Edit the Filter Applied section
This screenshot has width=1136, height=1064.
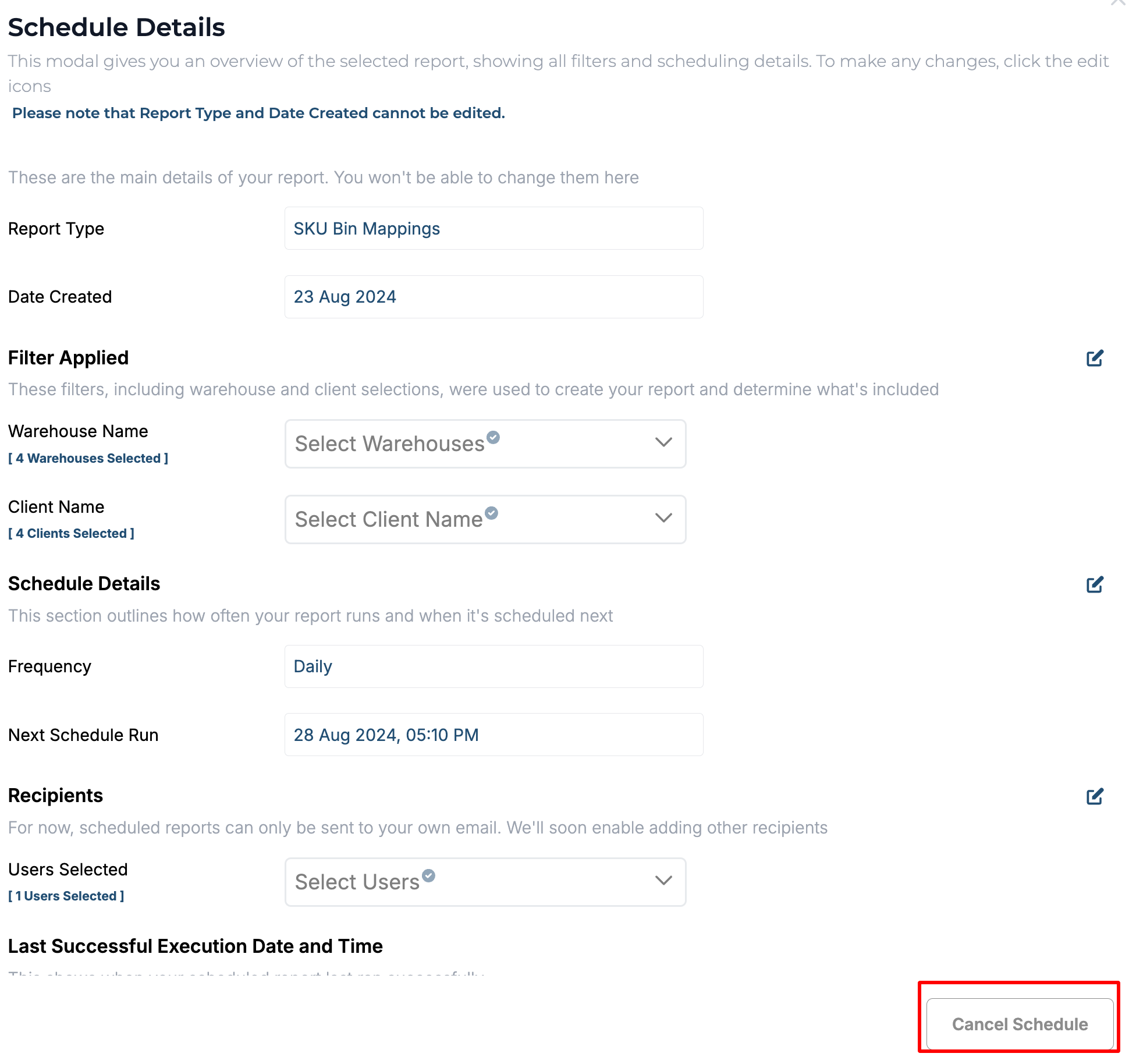click(1095, 358)
